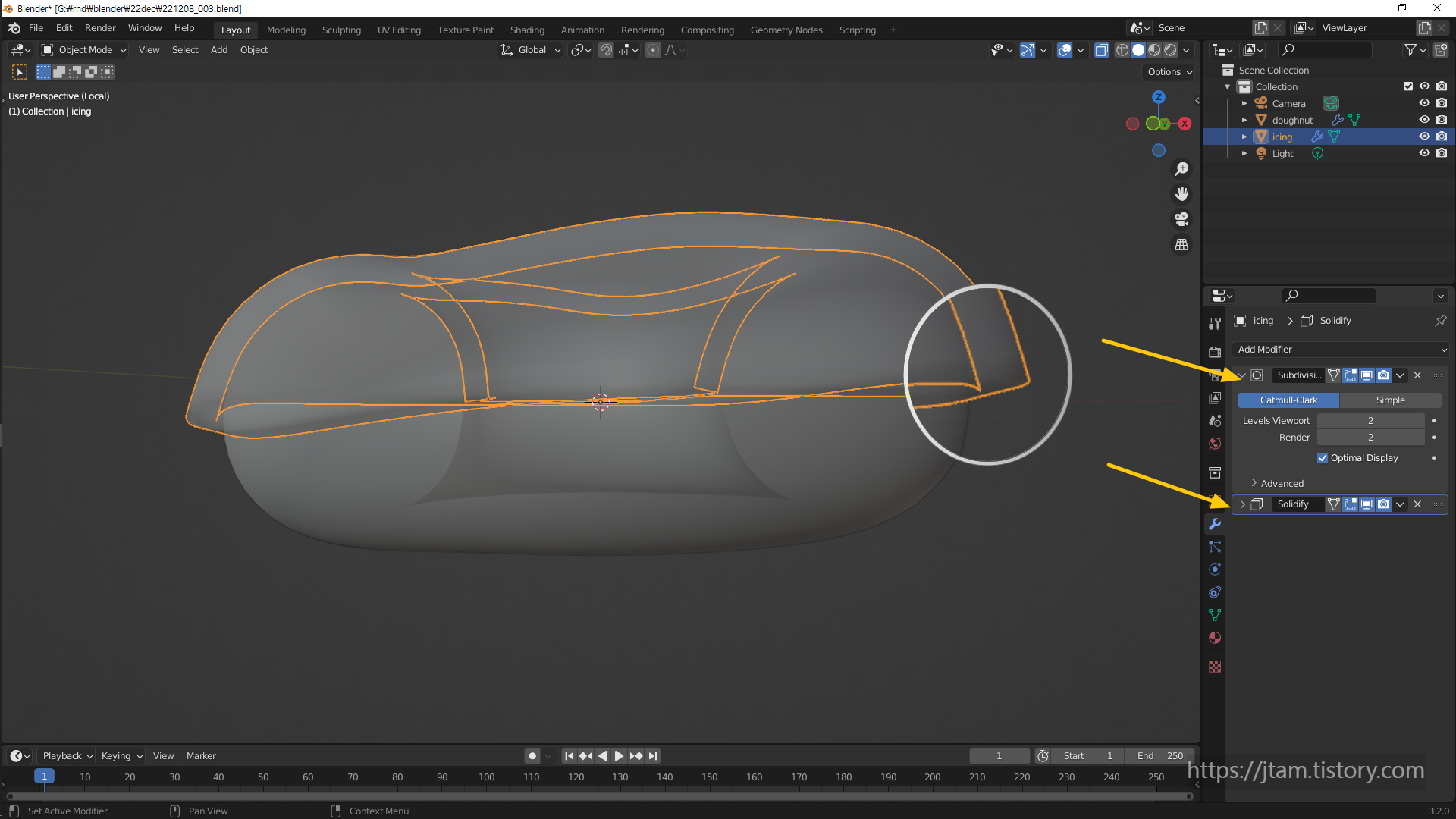Image resolution: width=1456 pixels, height=819 pixels.
Task: Open the Object Data properties tab
Action: pos(1215,615)
